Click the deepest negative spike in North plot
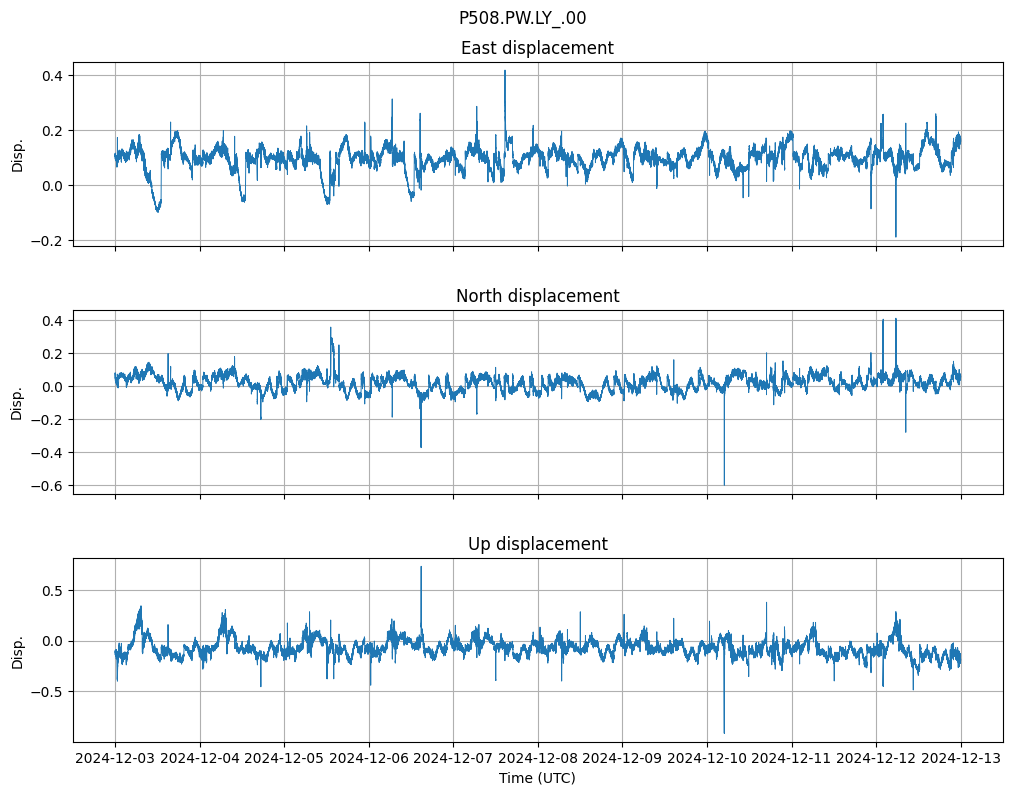 click(x=724, y=483)
